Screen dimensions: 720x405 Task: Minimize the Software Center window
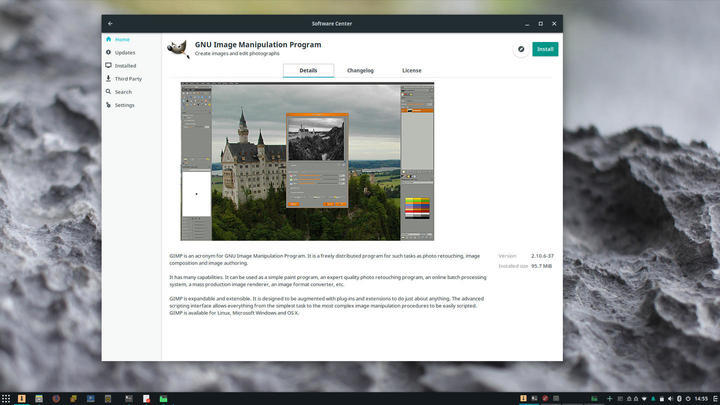click(x=527, y=23)
